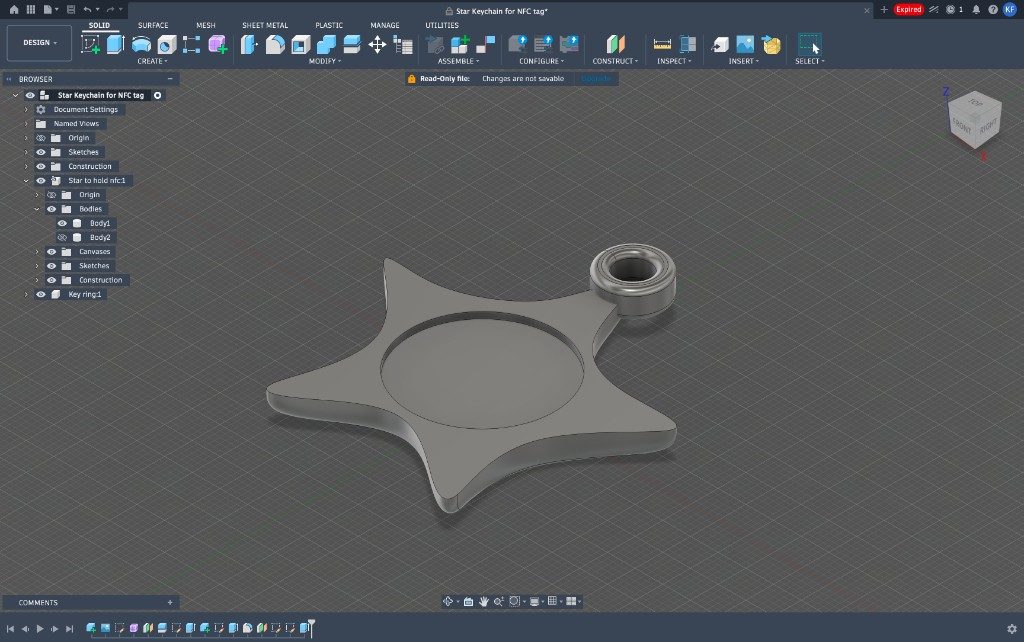Select the Fillet tool

pos(275,44)
